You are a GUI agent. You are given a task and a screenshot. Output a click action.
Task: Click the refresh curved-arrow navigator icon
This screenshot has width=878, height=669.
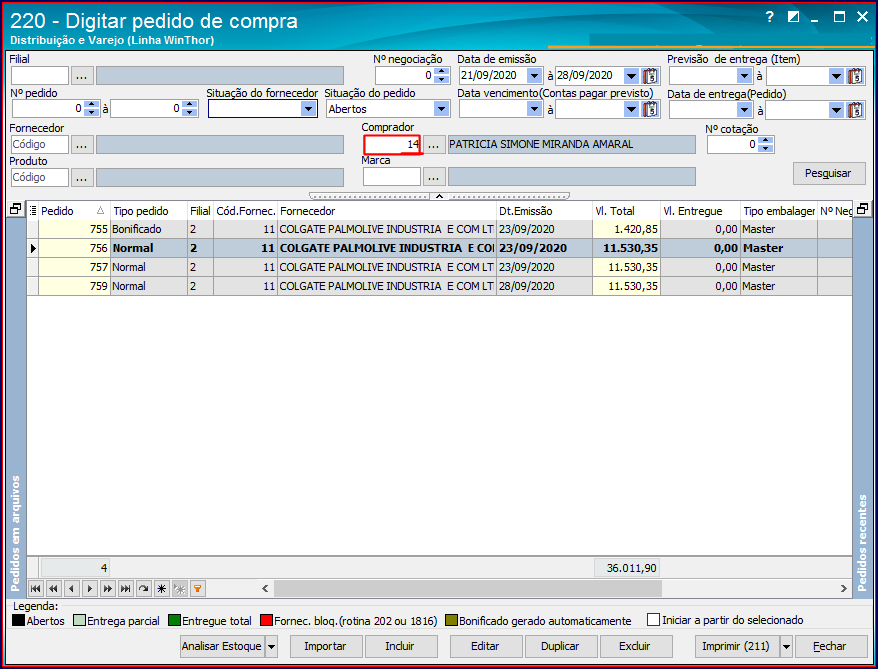click(143, 588)
